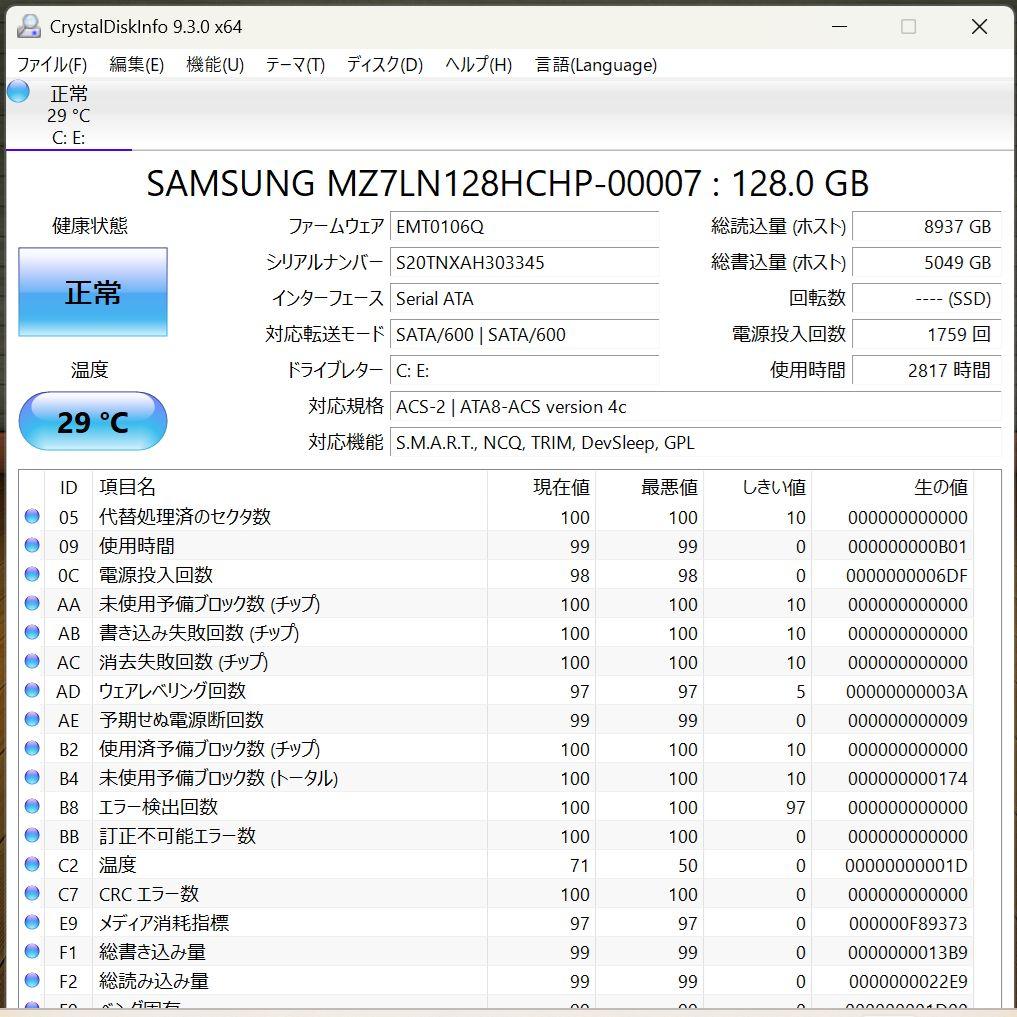Click the status orb for attribute 0C
This screenshot has width=1017, height=1017.
(32, 574)
